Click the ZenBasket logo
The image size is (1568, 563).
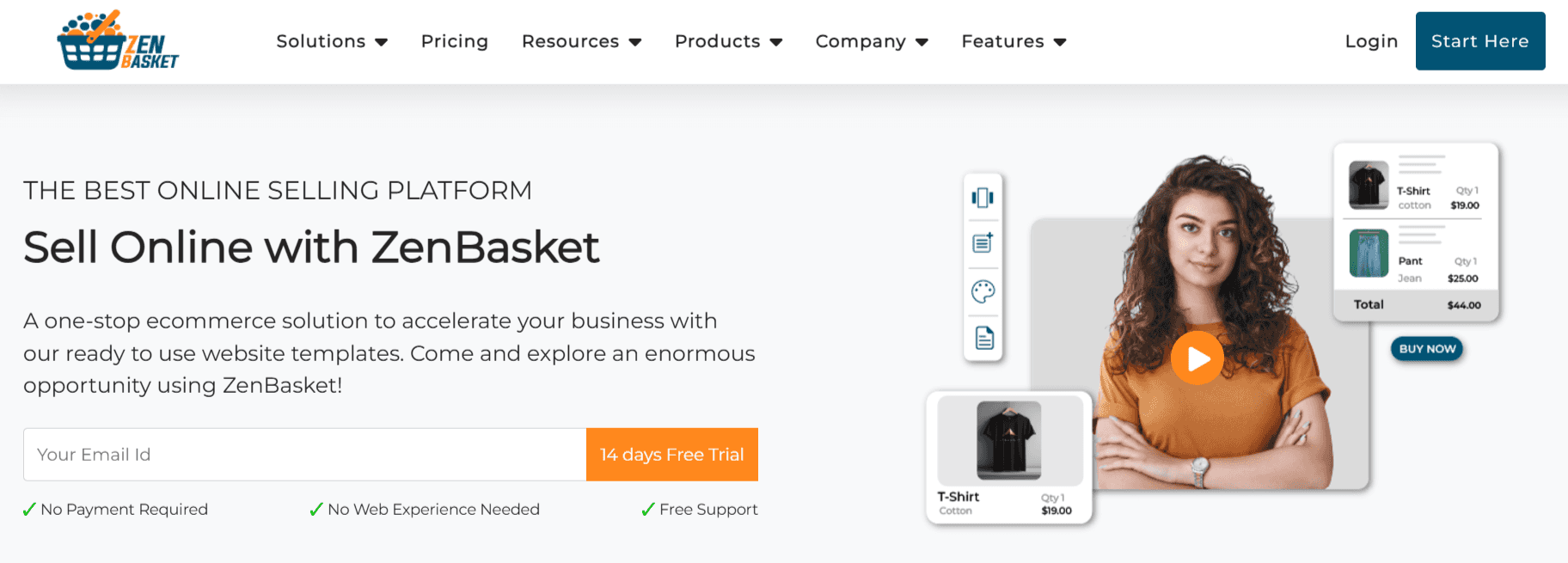pyautogui.click(x=118, y=41)
